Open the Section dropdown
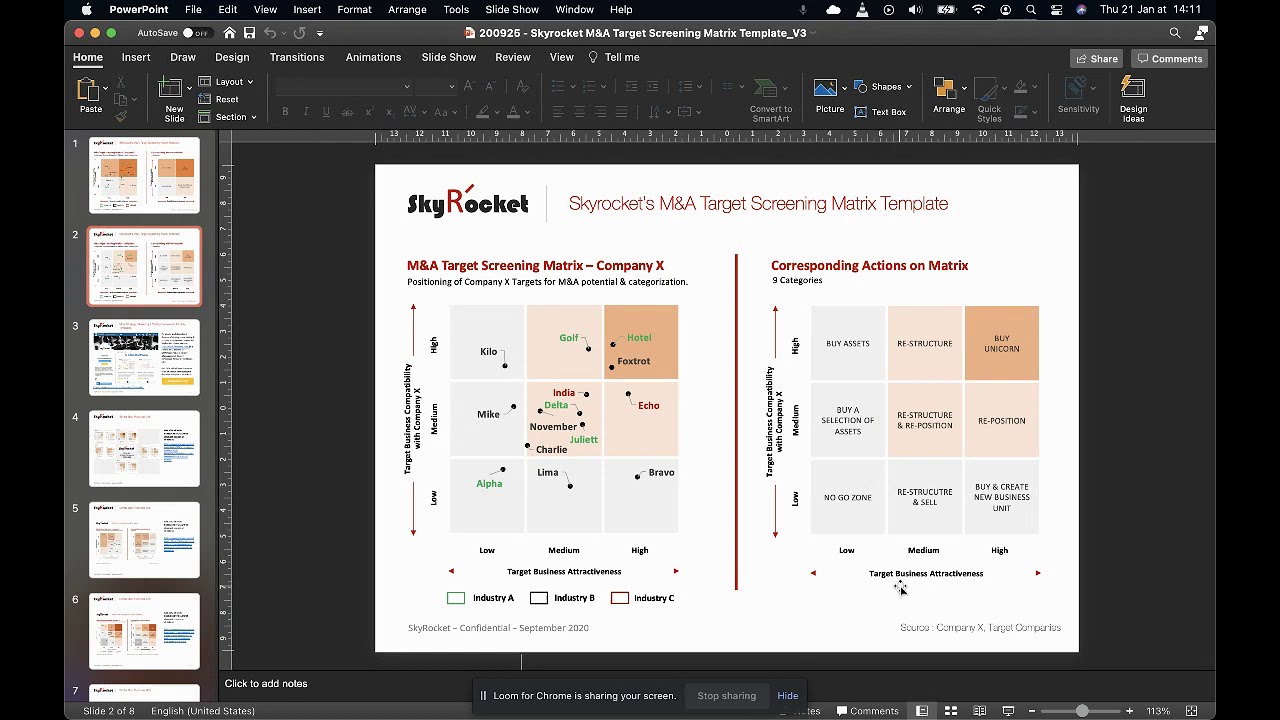 pos(227,117)
